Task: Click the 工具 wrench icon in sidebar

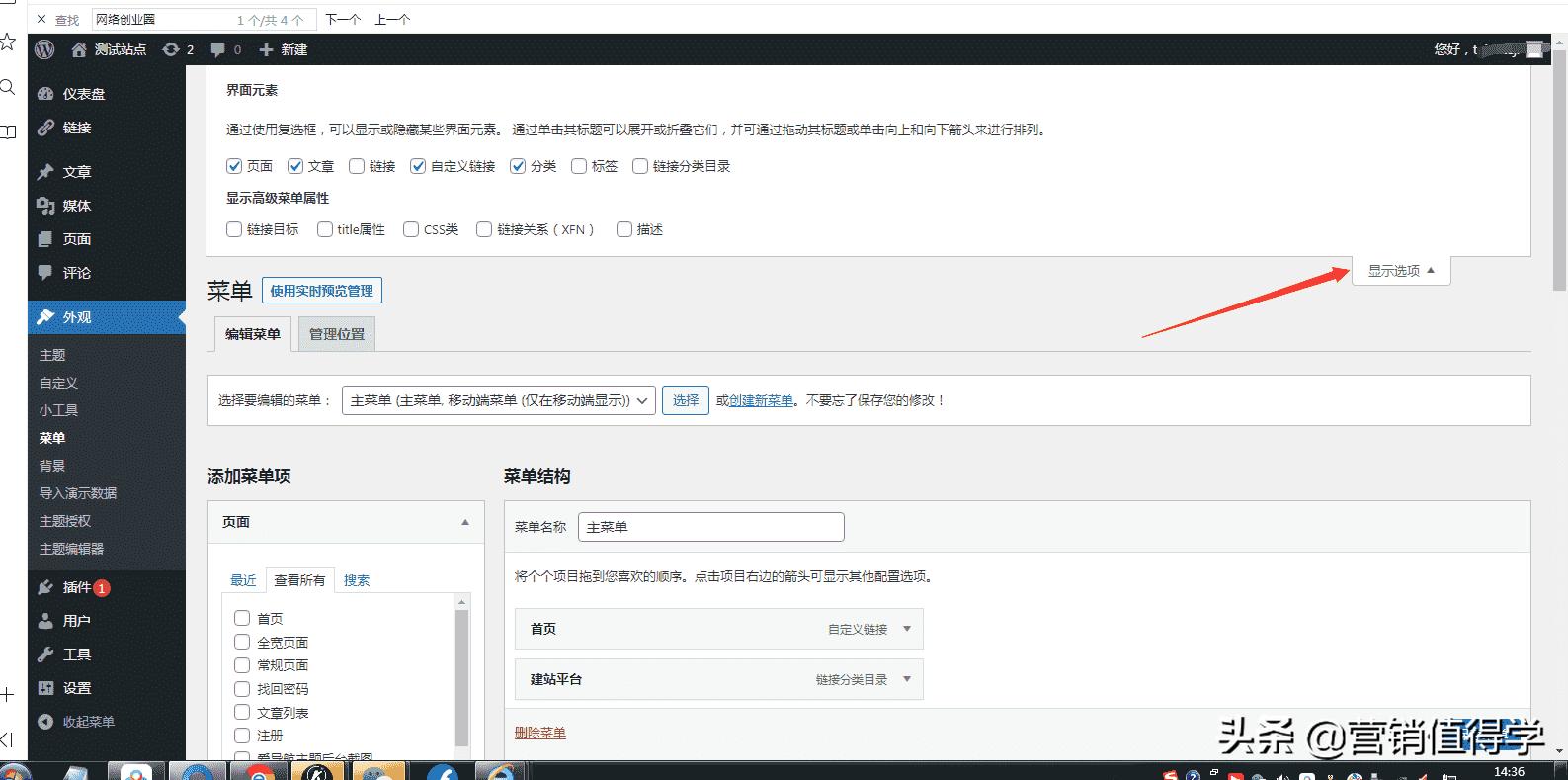Action: tap(45, 654)
